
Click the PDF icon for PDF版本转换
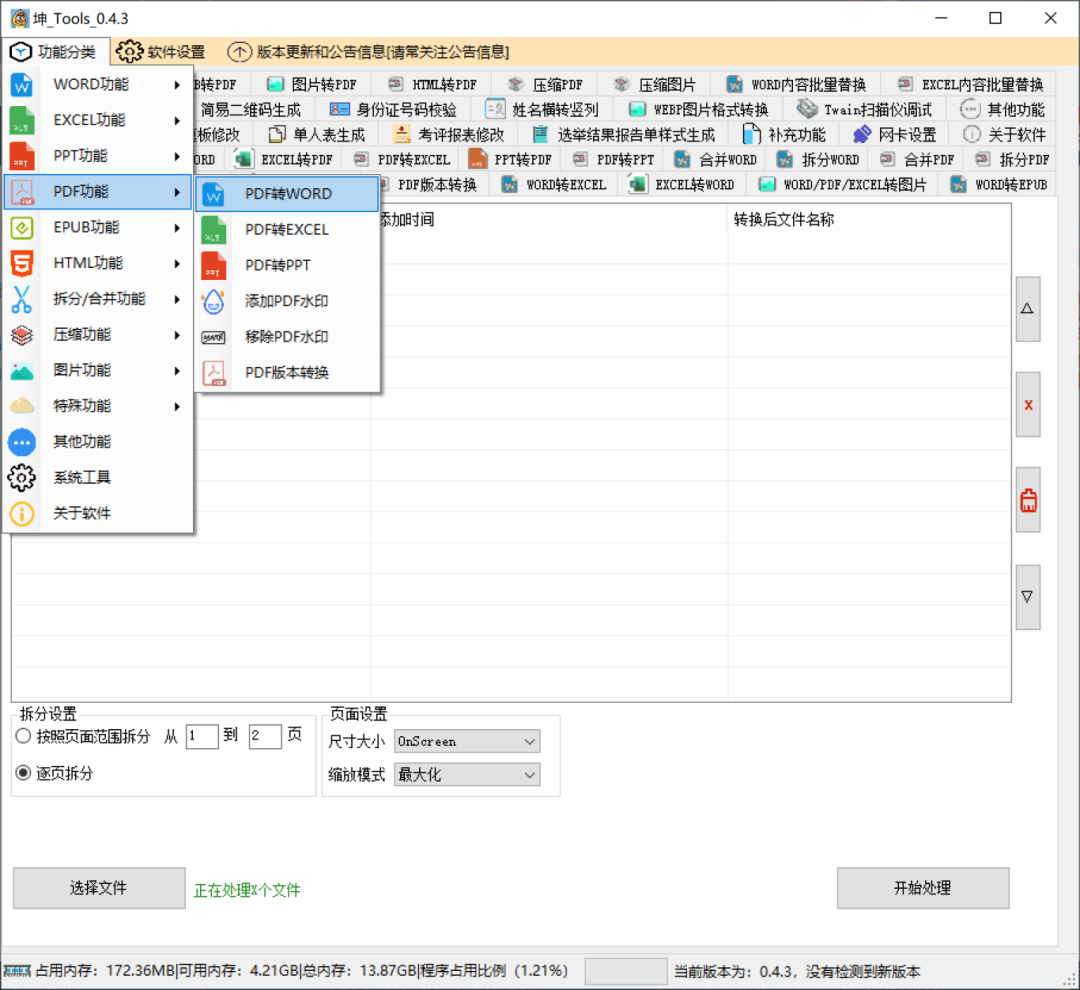pos(214,373)
